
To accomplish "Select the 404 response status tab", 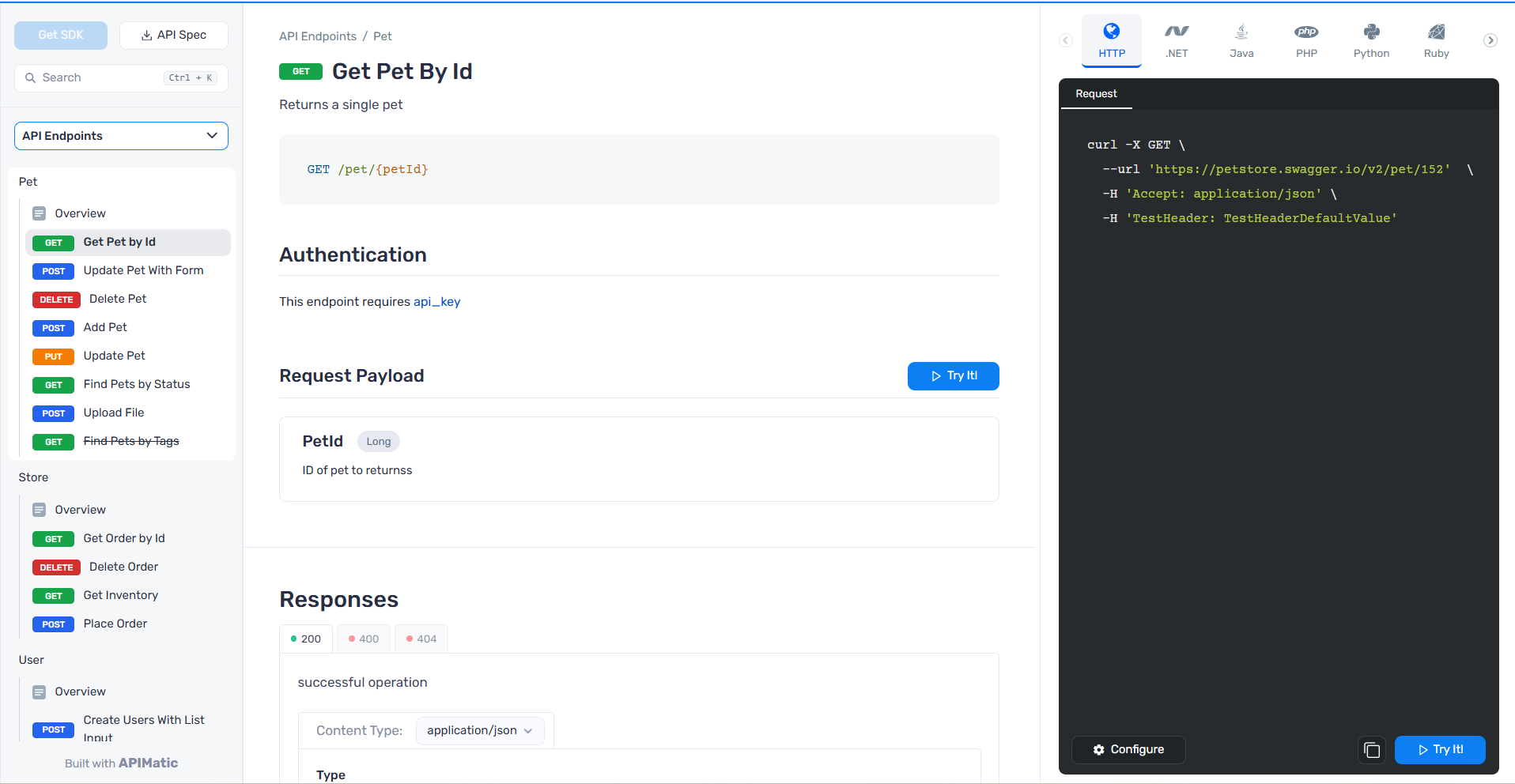I will coord(421,638).
